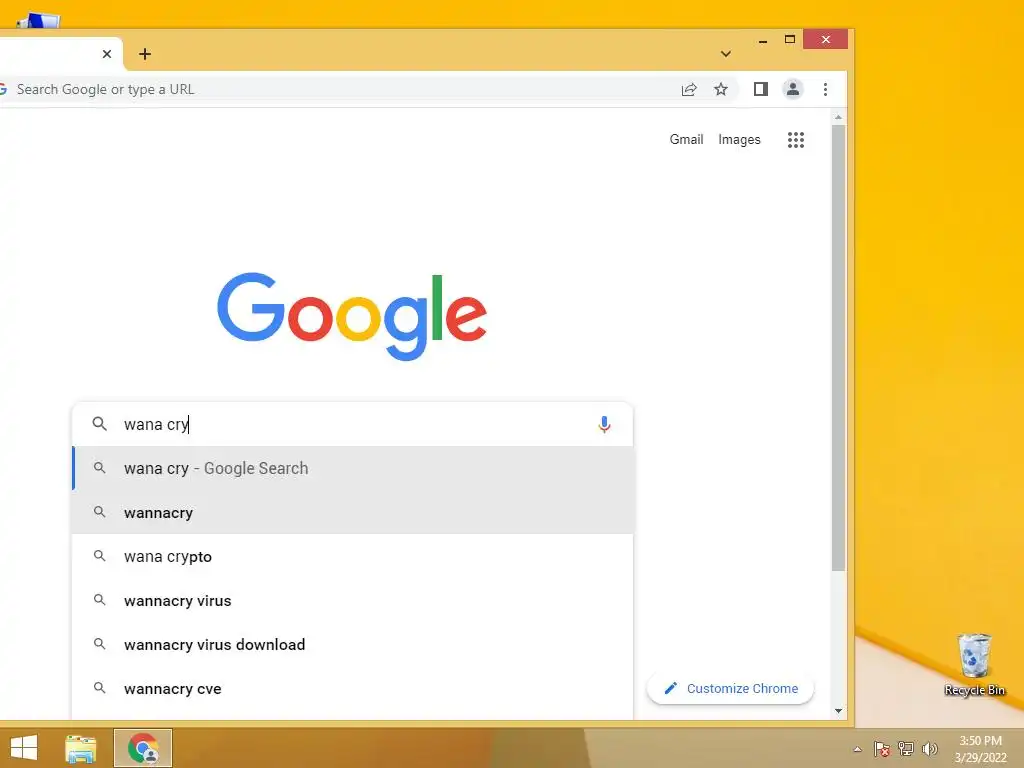Select 'wannacry virus download' suggestion
1024x768 pixels.
point(353,645)
